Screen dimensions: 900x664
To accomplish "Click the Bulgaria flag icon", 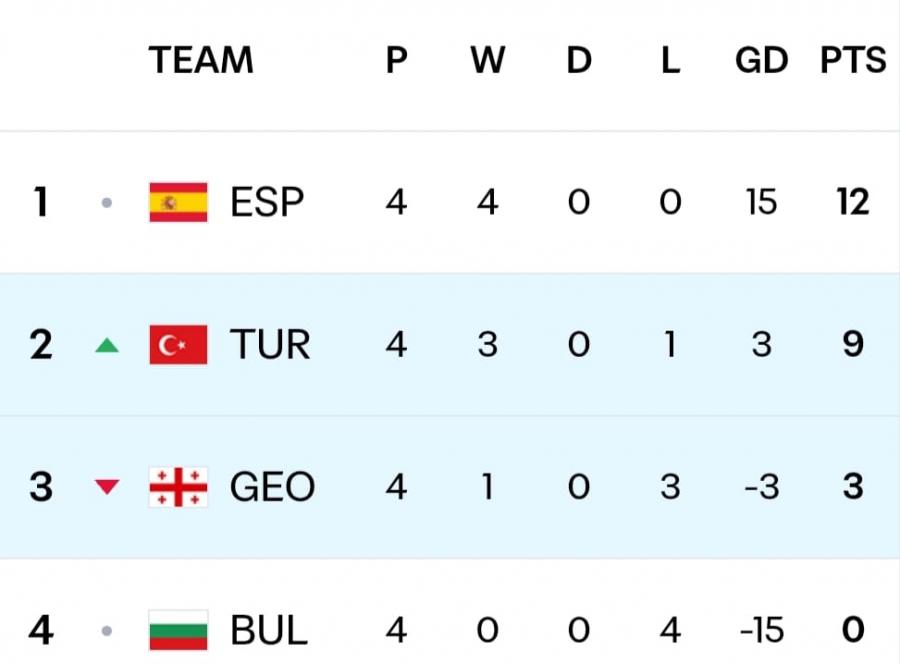I will (178, 630).
